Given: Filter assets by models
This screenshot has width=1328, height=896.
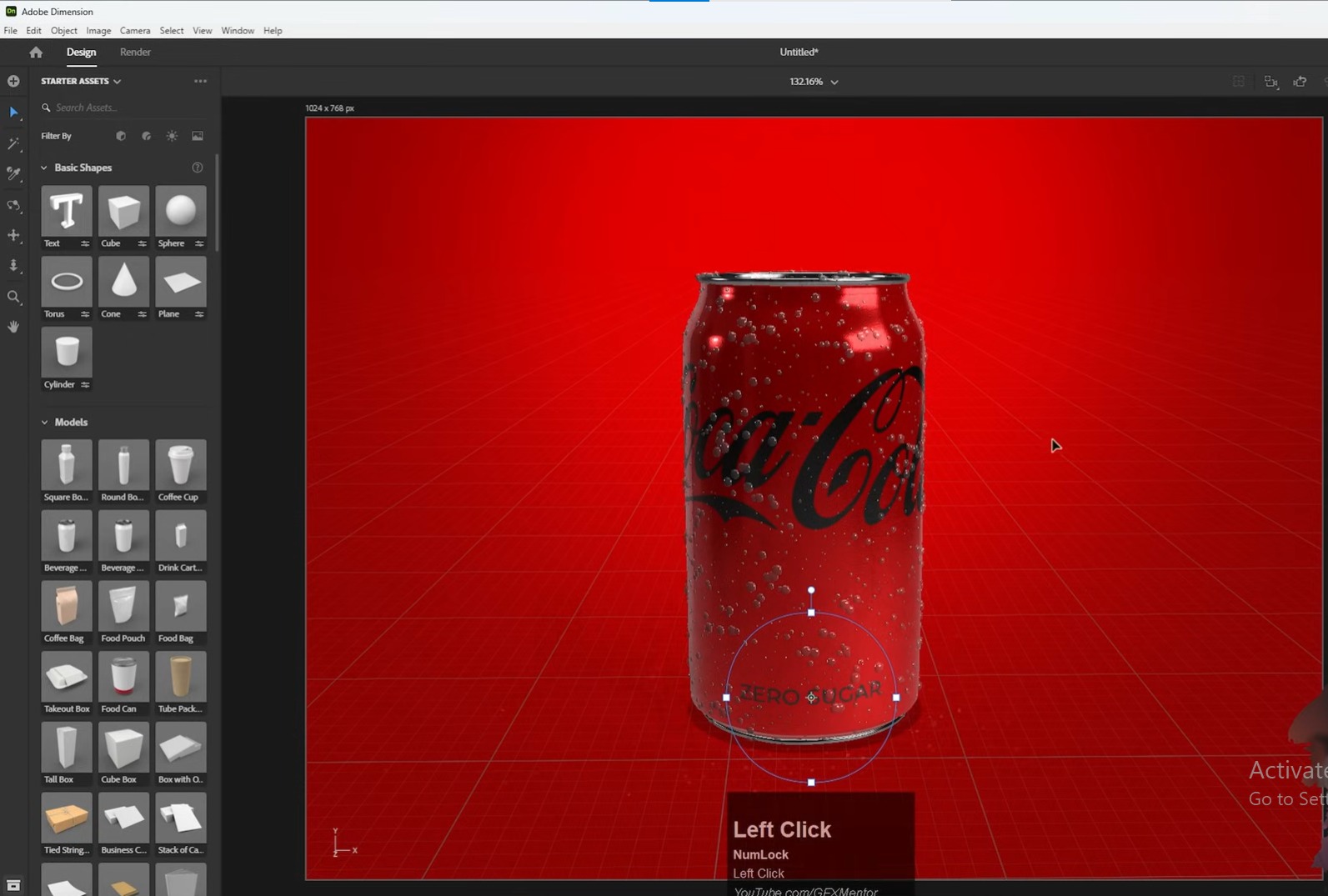Looking at the screenshot, I should [121, 136].
